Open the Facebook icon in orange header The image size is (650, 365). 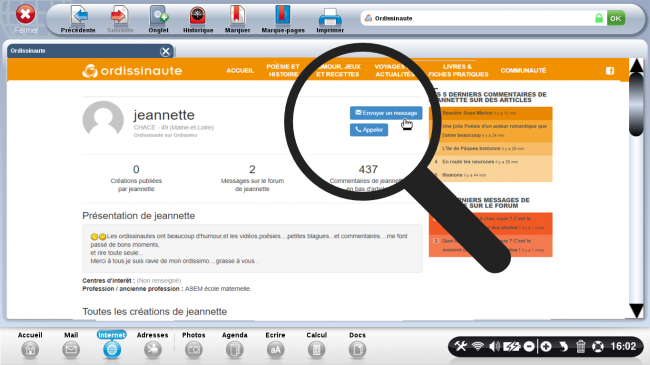pos(610,71)
